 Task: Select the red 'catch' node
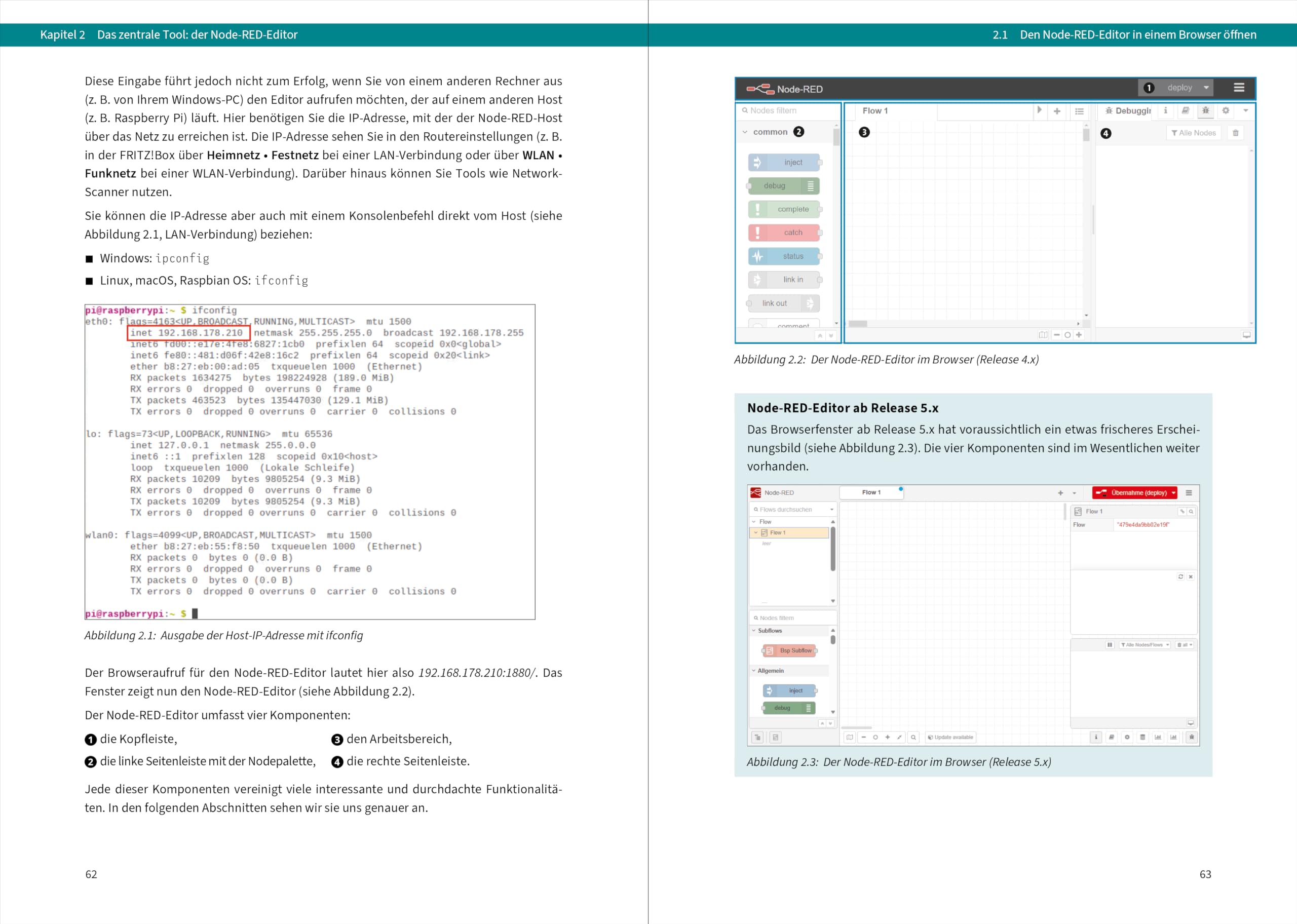pyautogui.click(x=784, y=232)
